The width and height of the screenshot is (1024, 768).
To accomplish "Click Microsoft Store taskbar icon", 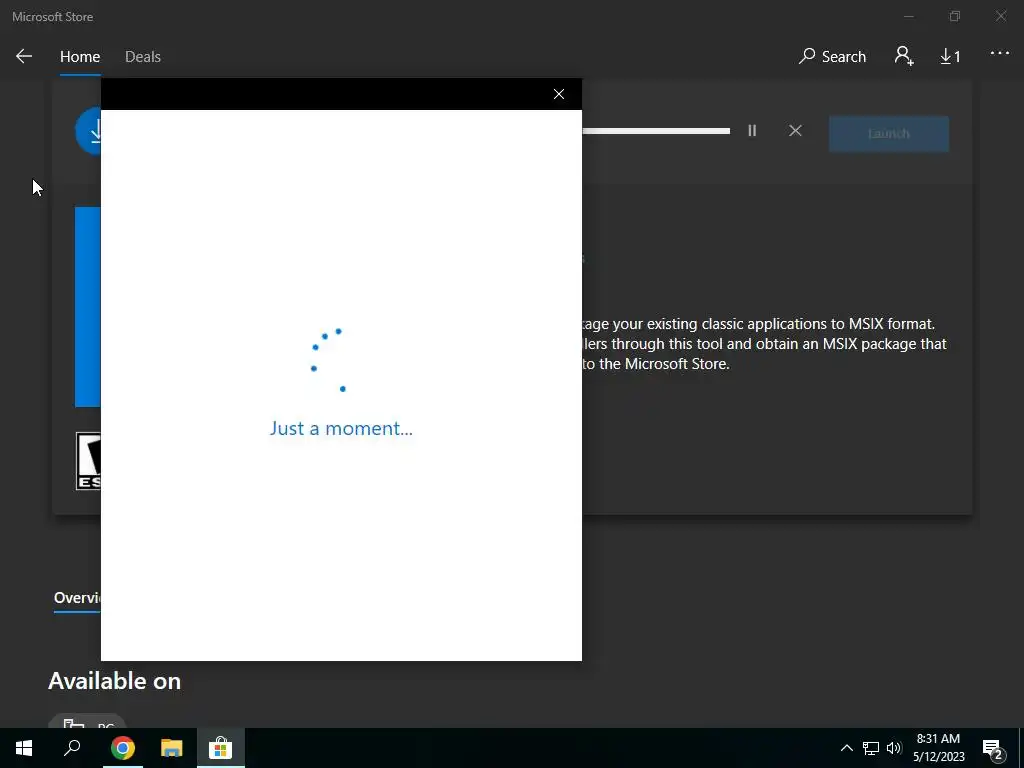I will tap(221, 748).
